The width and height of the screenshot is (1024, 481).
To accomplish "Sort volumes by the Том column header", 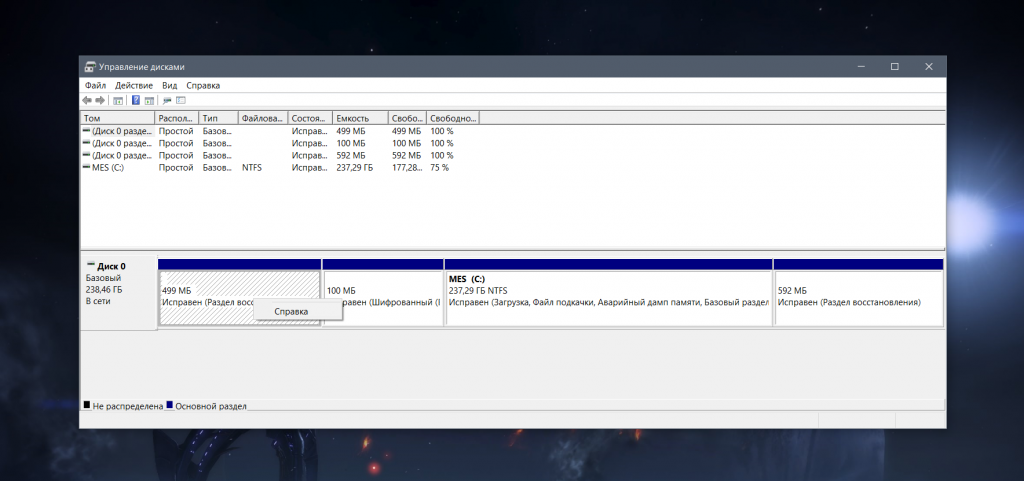I will [x=118, y=118].
